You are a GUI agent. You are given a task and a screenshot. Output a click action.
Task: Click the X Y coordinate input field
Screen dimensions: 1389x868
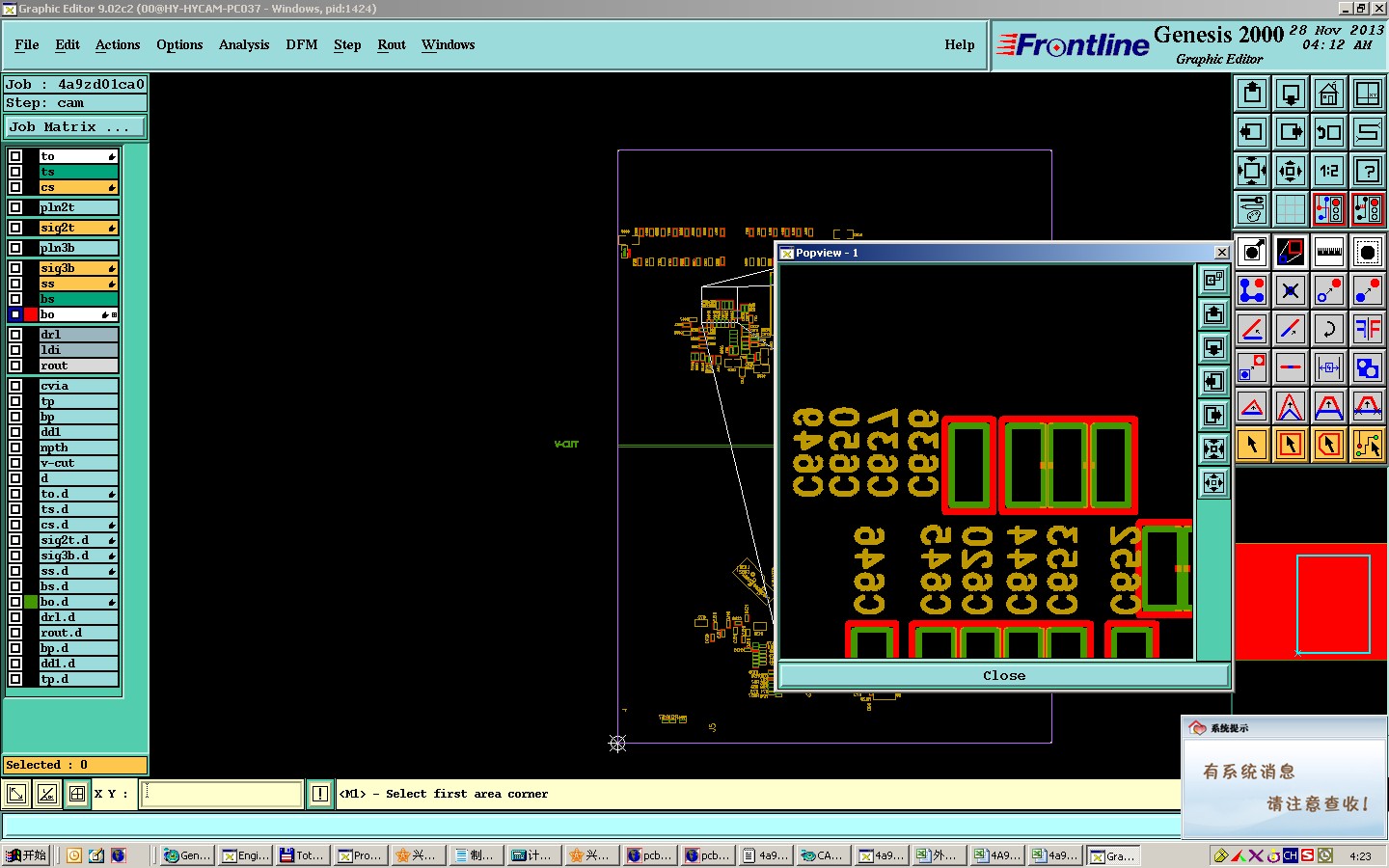[222, 794]
